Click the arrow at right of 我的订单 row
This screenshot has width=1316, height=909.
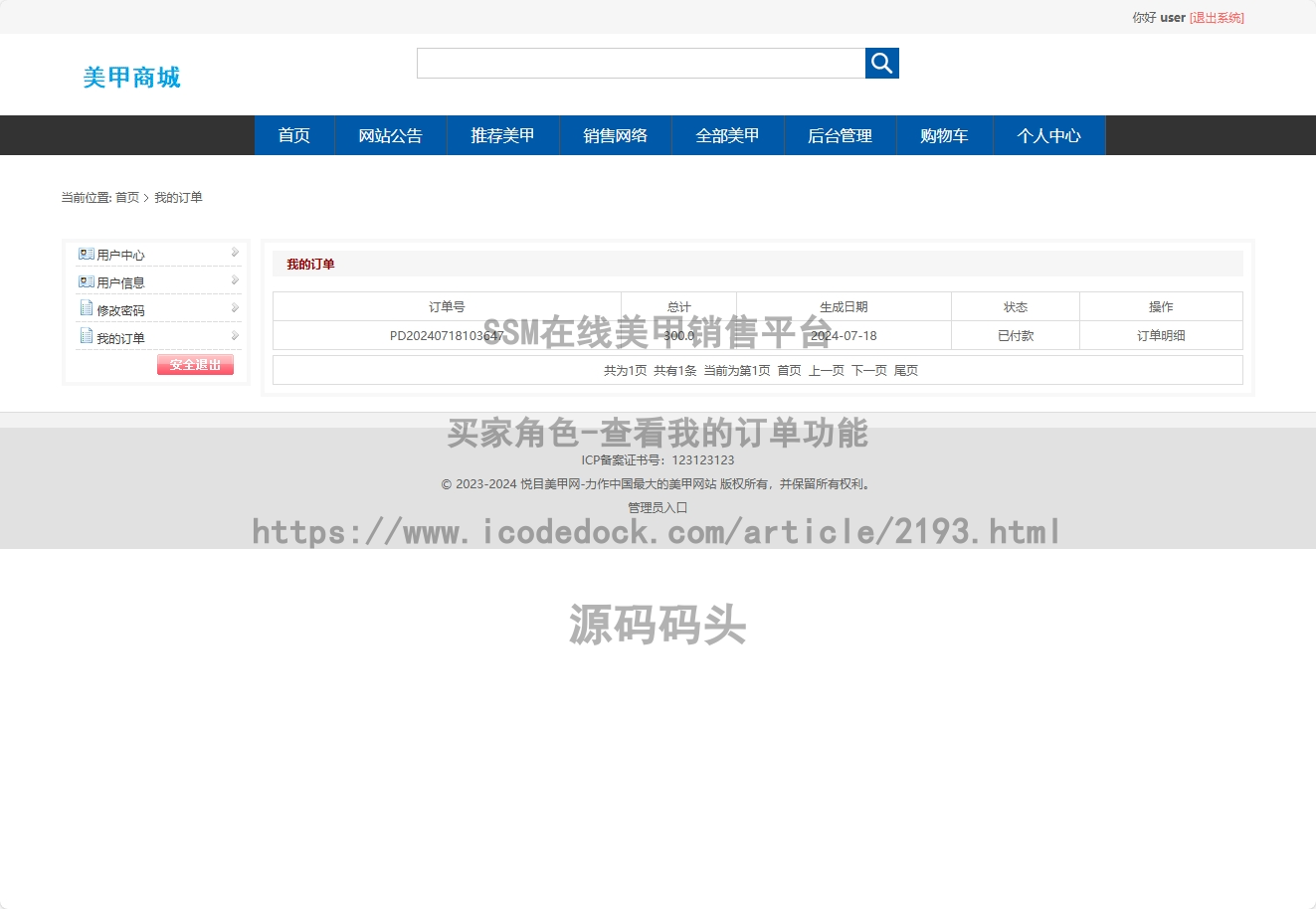pos(235,336)
